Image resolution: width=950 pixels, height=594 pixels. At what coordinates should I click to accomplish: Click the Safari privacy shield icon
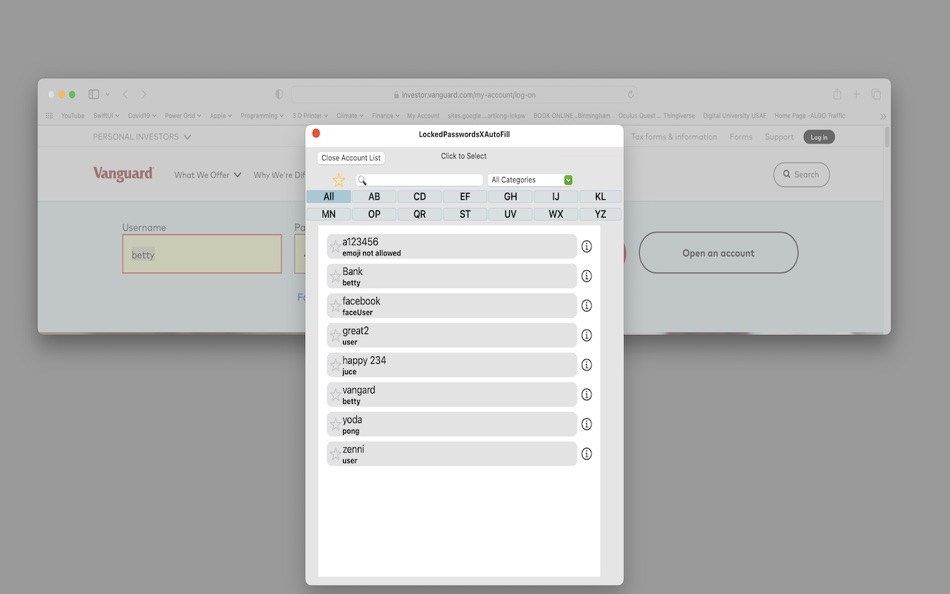[x=279, y=95]
